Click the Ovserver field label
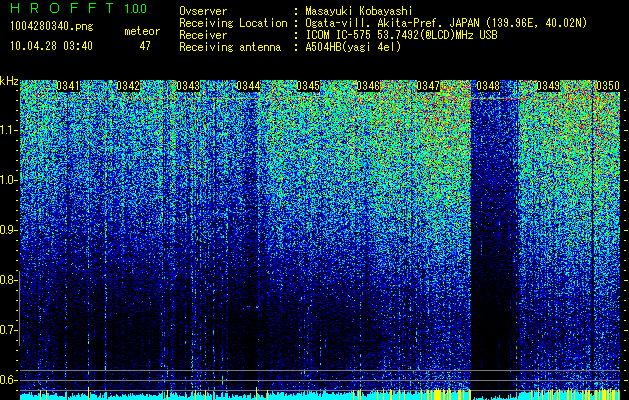Image resolution: width=629 pixels, height=400 pixels. click(203, 11)
